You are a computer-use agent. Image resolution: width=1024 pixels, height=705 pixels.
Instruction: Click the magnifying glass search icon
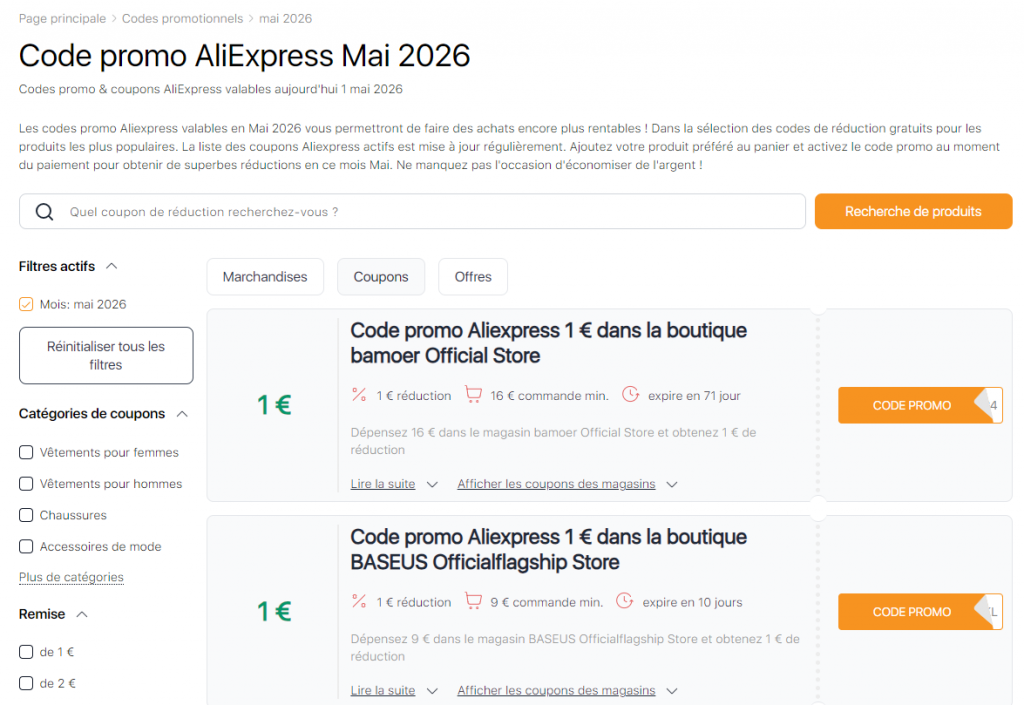coord(41,211)
